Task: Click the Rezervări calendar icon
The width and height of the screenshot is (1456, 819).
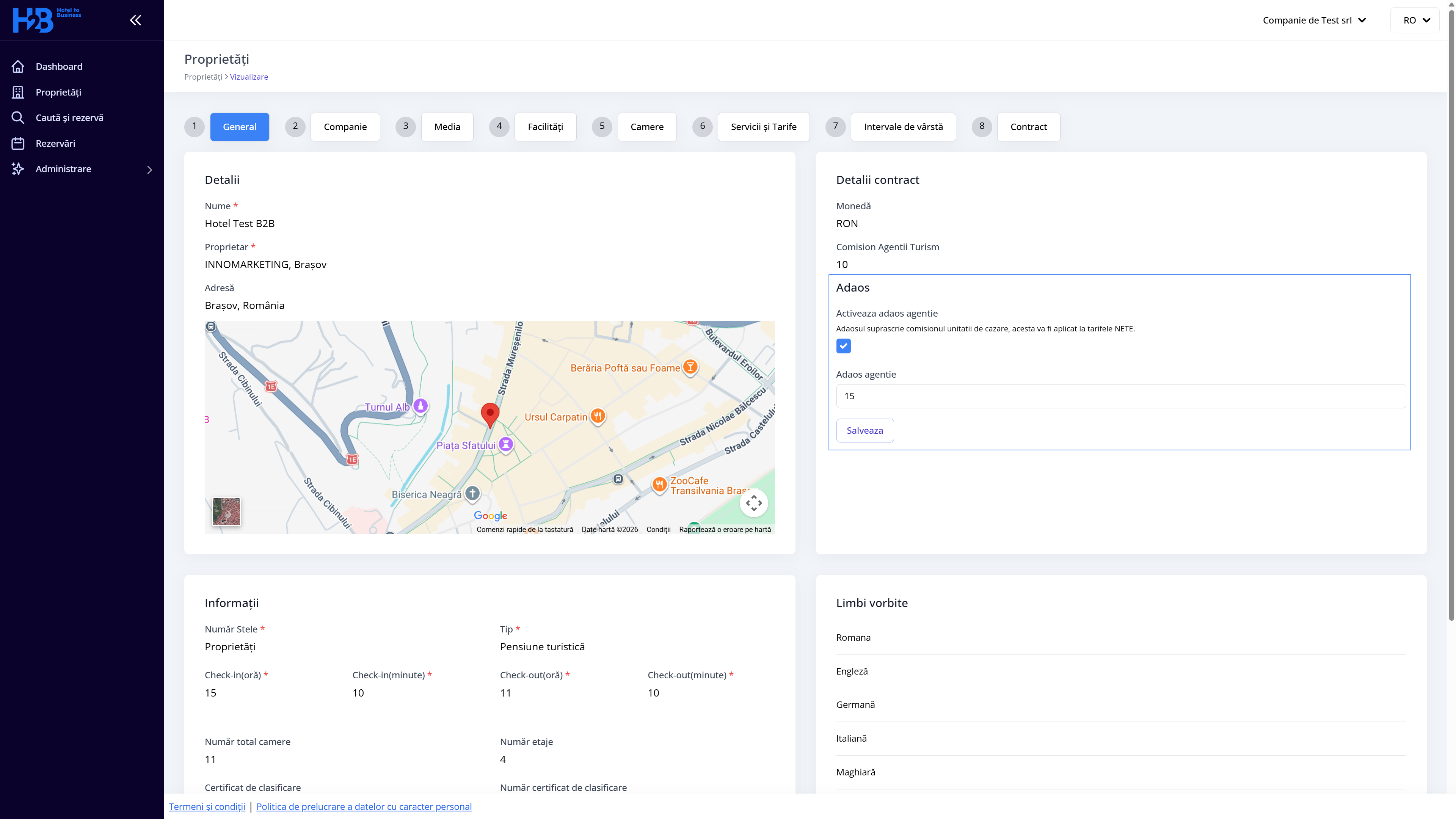Action: [18, 144]
